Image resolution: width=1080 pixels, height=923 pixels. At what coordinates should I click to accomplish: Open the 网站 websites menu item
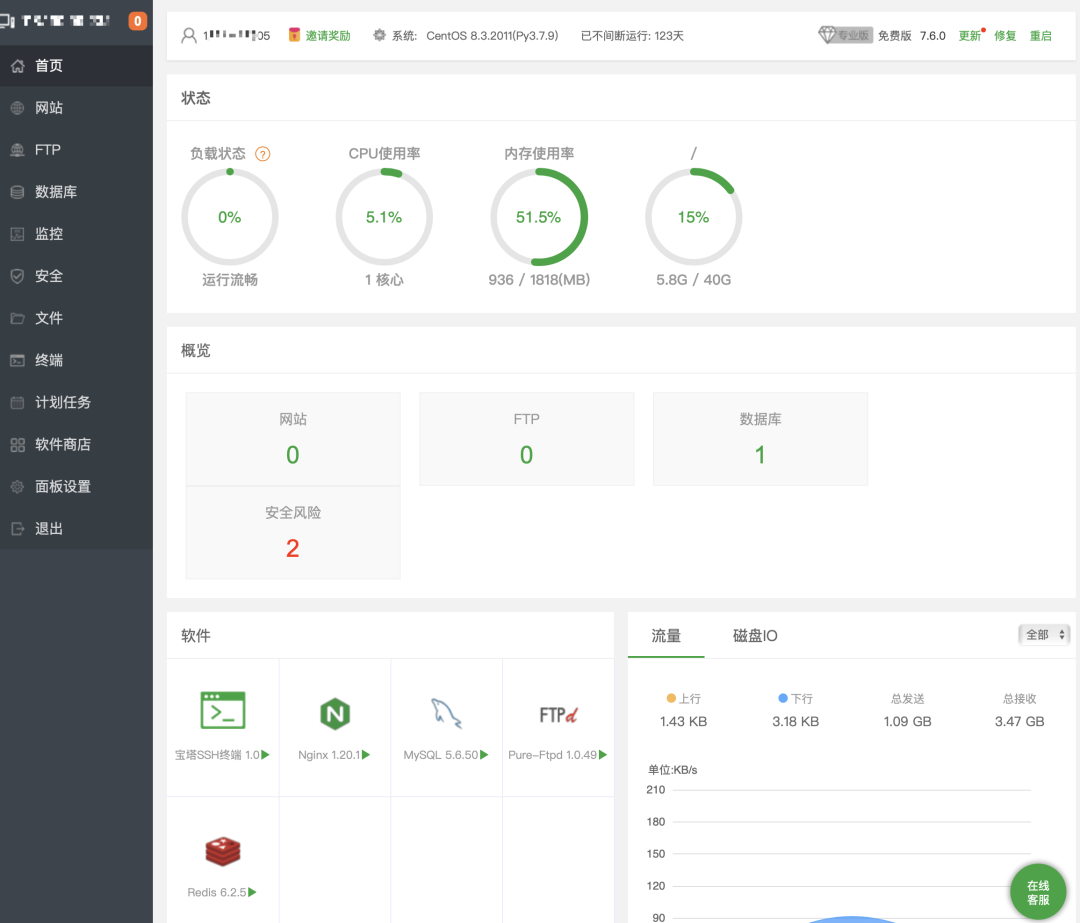click(76, 107)
